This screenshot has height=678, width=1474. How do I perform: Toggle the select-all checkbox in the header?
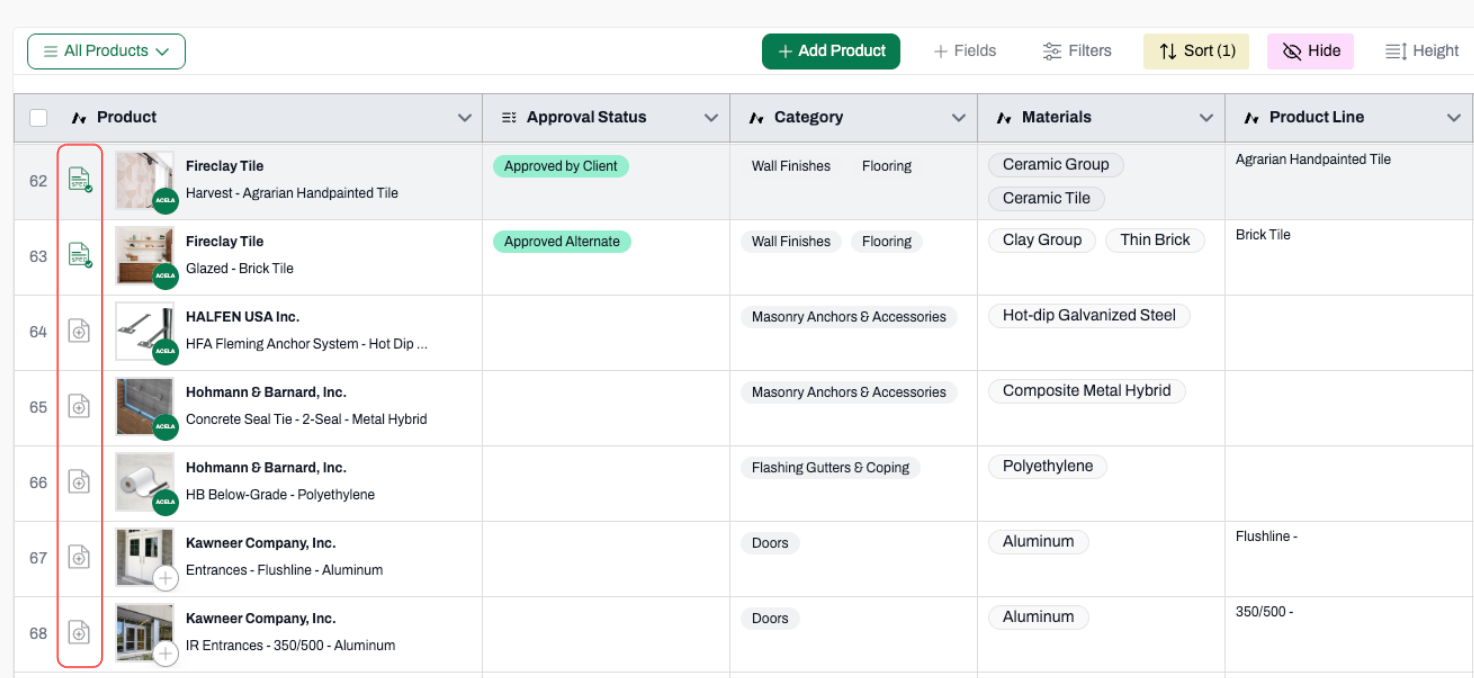38,118
